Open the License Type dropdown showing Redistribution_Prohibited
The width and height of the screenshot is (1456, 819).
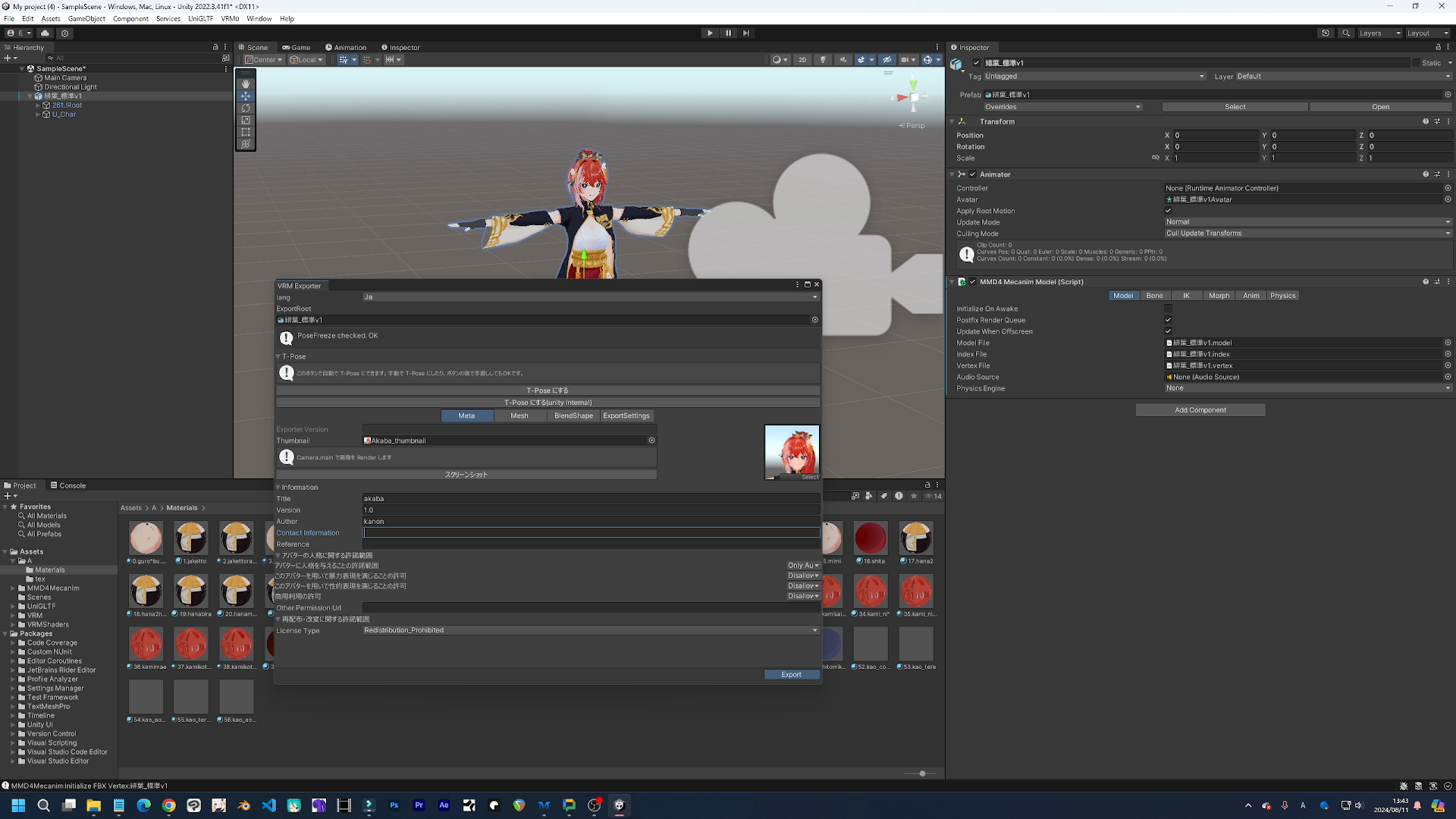590,630
